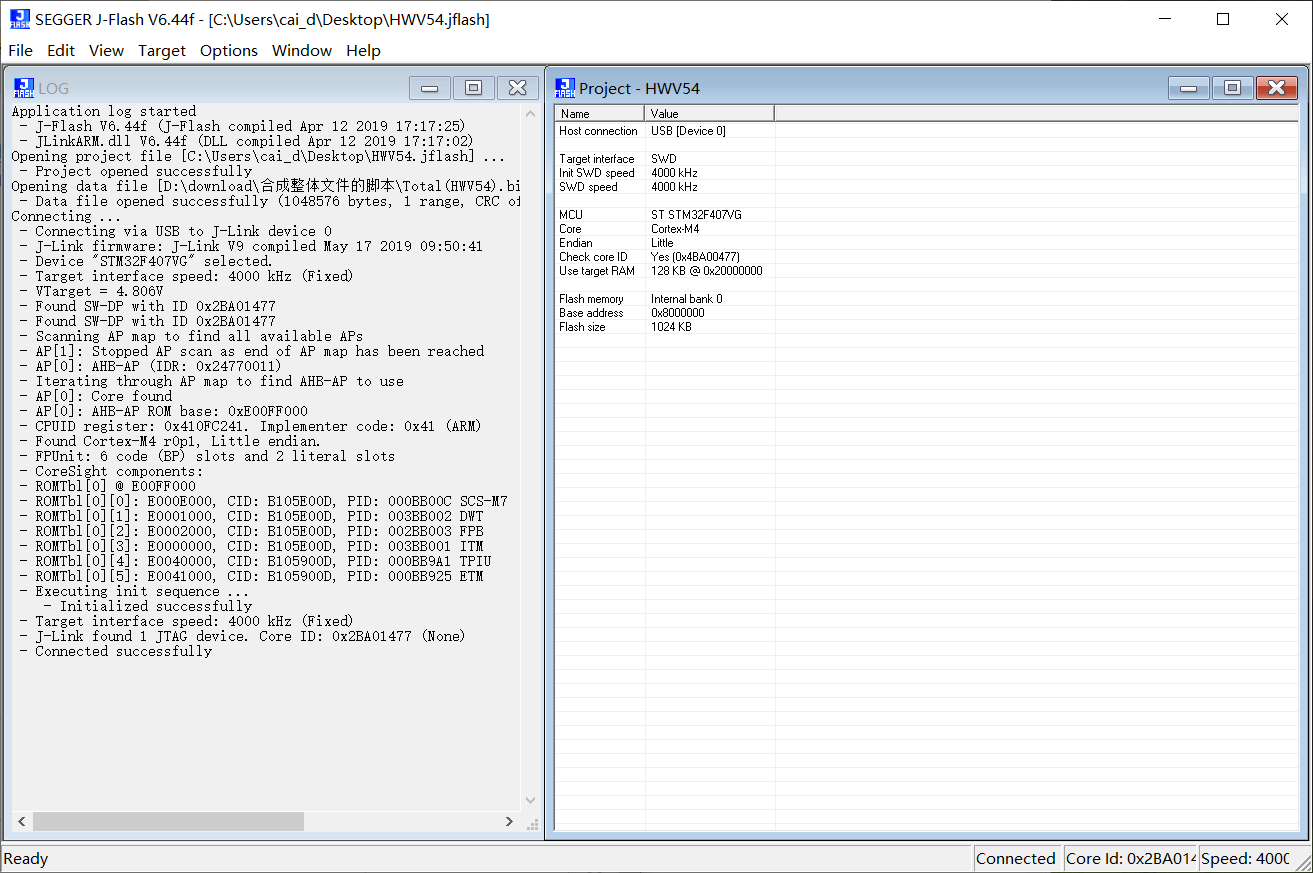Open the Edit menu
Image resolution: width=1313 pixels, height=873 pixels.
(61, 50)
